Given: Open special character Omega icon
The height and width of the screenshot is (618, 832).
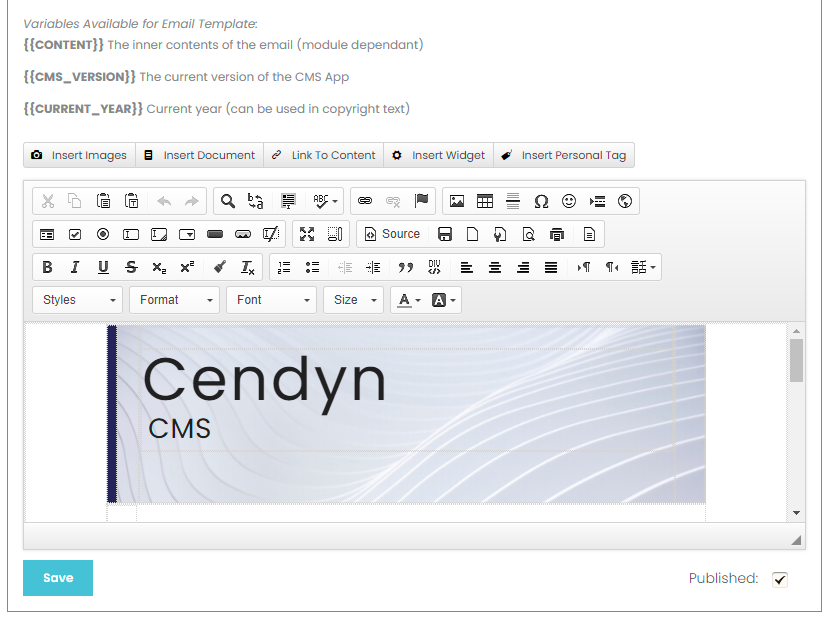Looking at the screenshot, I should (x=541, y=201).
